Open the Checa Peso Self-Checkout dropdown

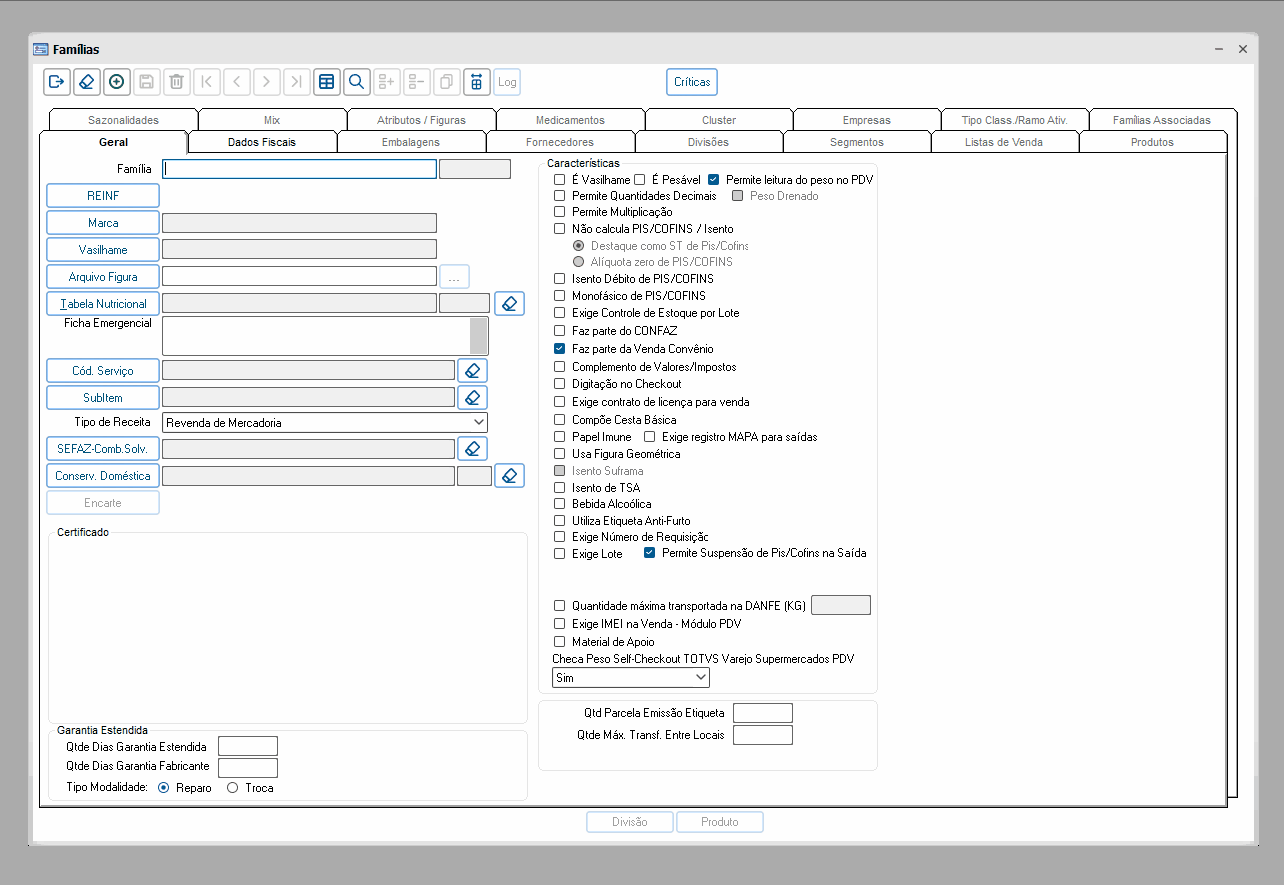[631, 678]
